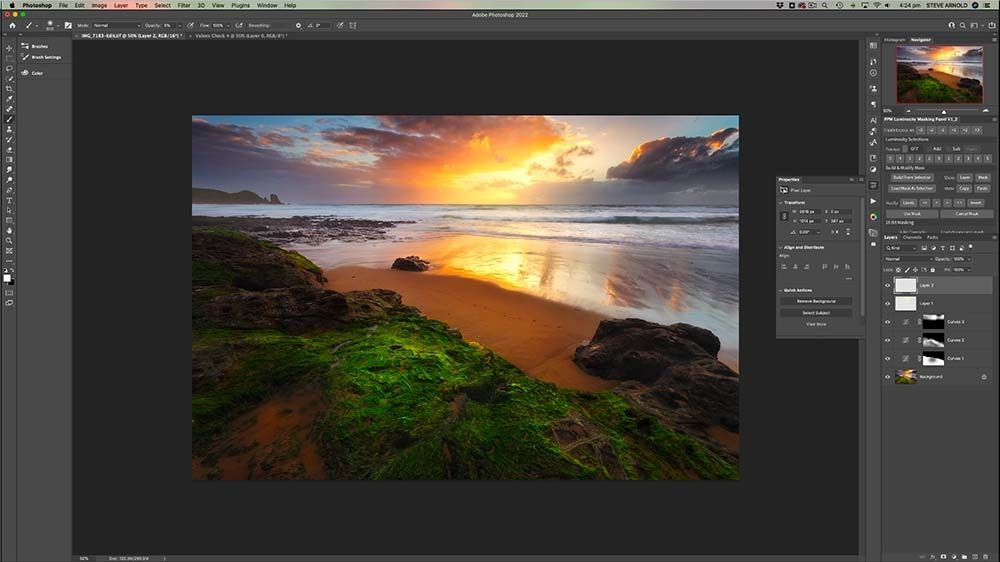
Task: Open the Brushes panel
Action: (x=40, y=46)
